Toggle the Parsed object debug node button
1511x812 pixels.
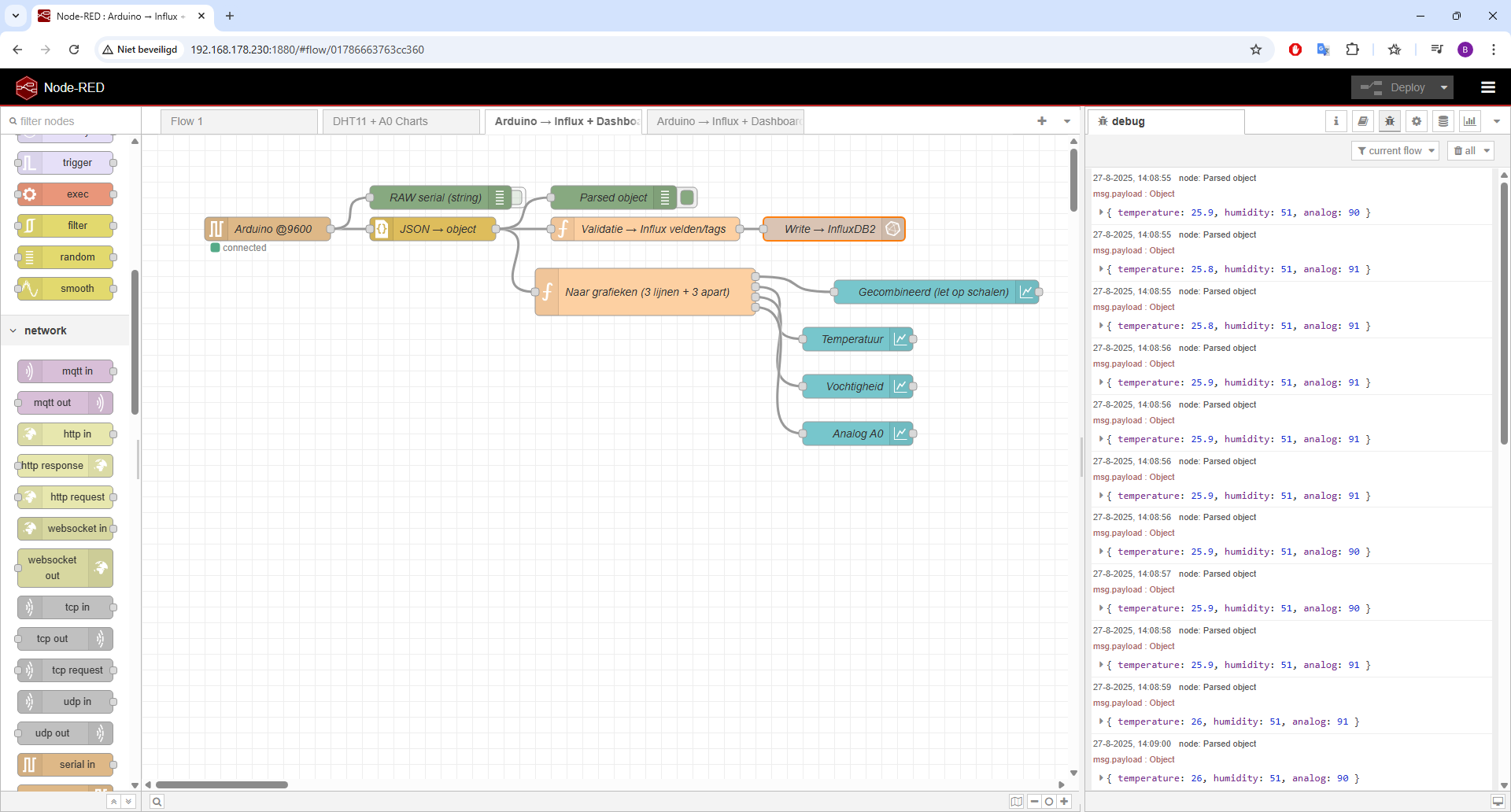click(688, 197)
